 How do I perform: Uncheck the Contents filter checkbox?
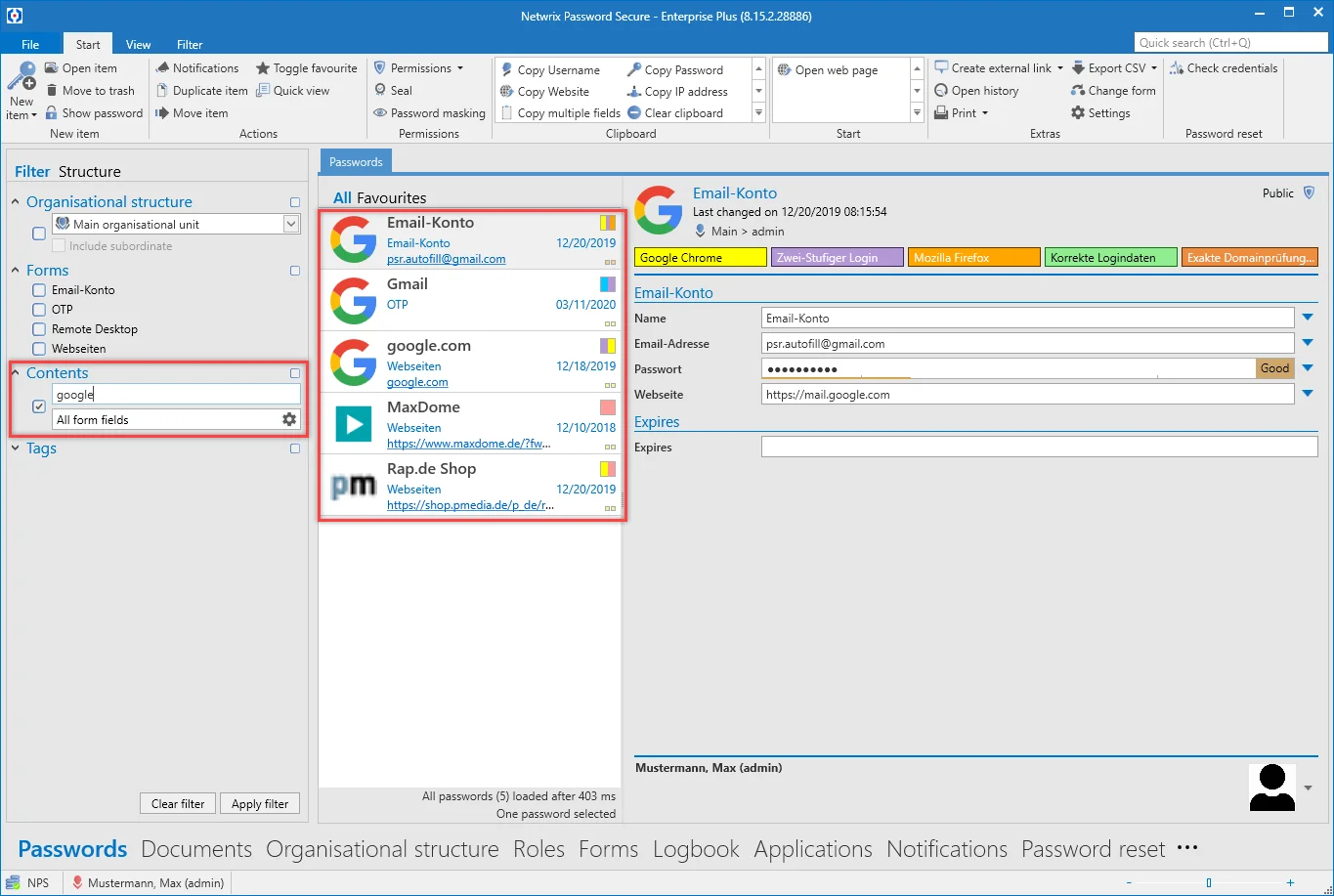click(39, 406)
